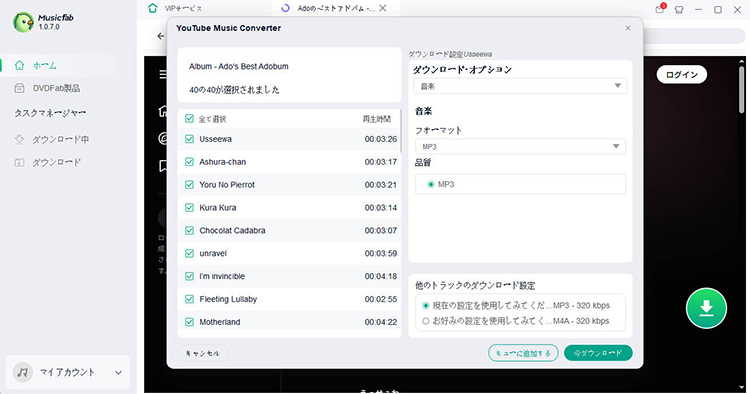Expand the マイアカウント chevron

[118, 372]
